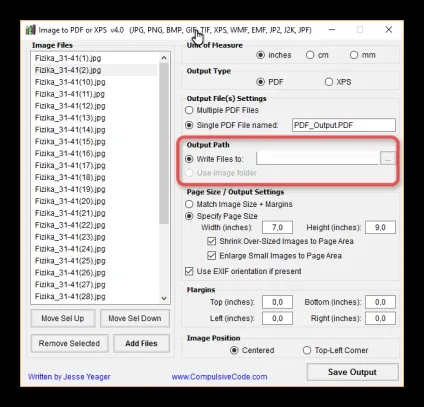Click the app icon in the title bar
Viewport: 424px width, 407px height.
point(30,30)
